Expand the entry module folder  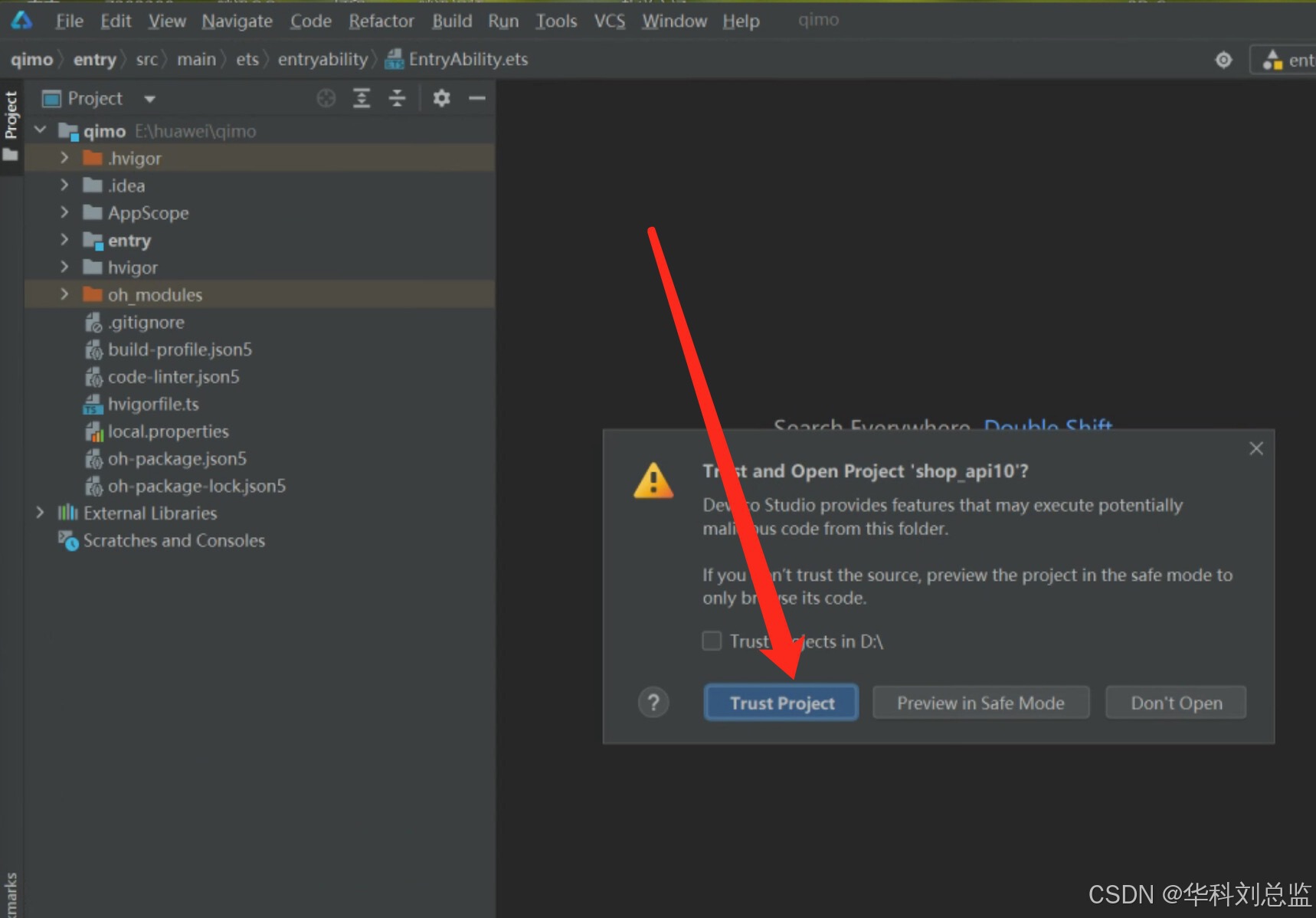tap(64, 240)
